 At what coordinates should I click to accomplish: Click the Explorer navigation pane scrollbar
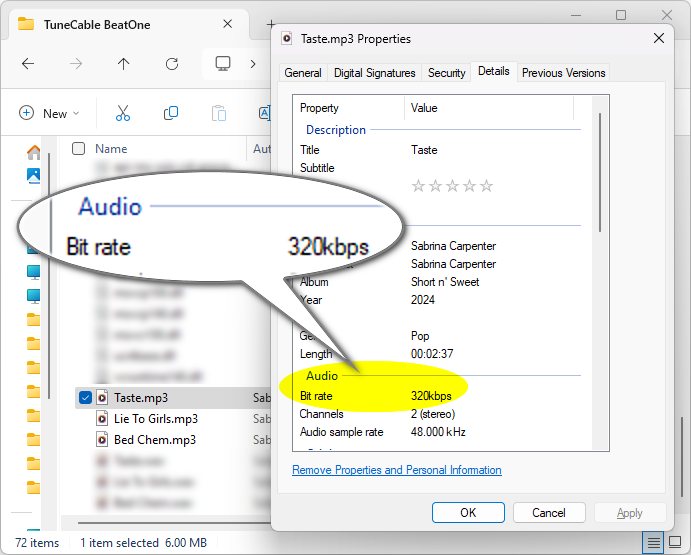coord(49,276)
